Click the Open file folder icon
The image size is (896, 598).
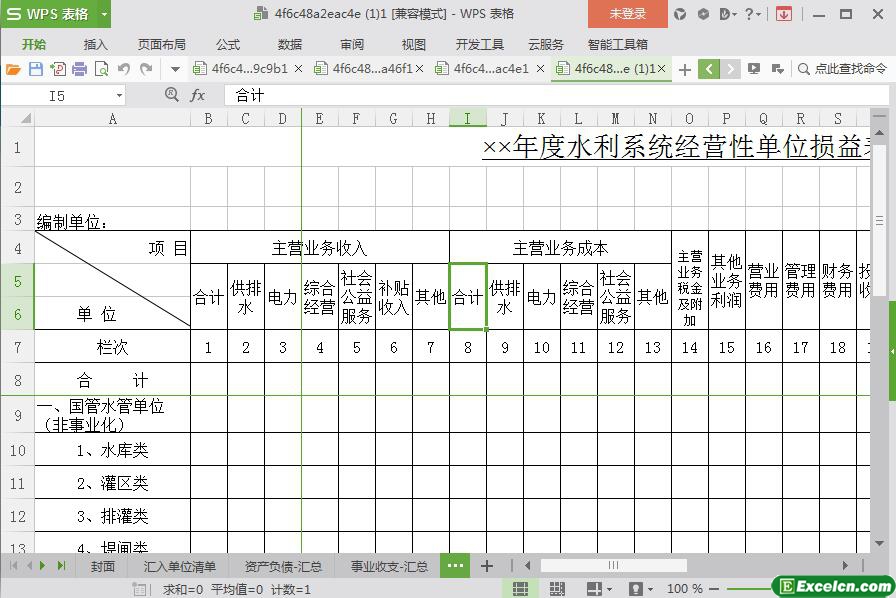pyautogui.click(x=13, y=70)
